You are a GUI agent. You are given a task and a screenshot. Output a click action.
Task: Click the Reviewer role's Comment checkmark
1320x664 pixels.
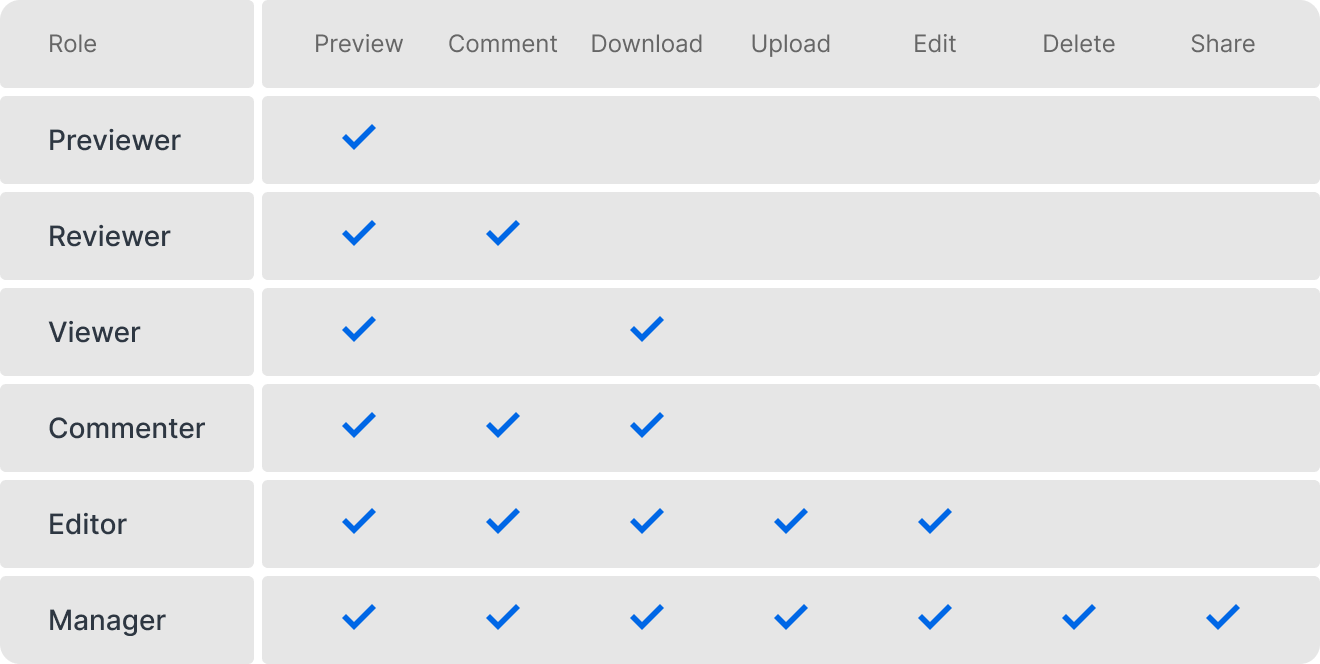coord(503,234)
